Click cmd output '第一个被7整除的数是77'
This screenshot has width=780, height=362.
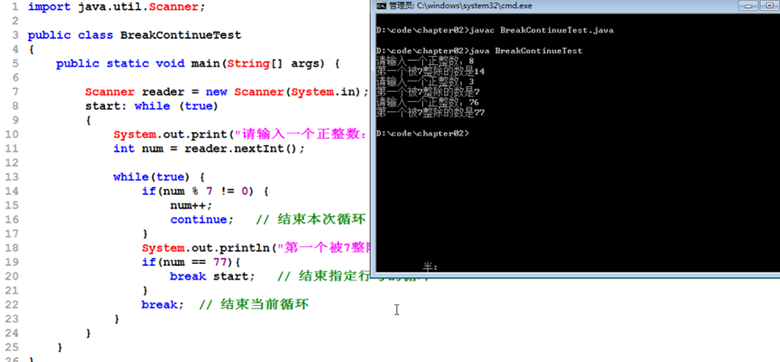pyautogui.click(x=430, y=113)
